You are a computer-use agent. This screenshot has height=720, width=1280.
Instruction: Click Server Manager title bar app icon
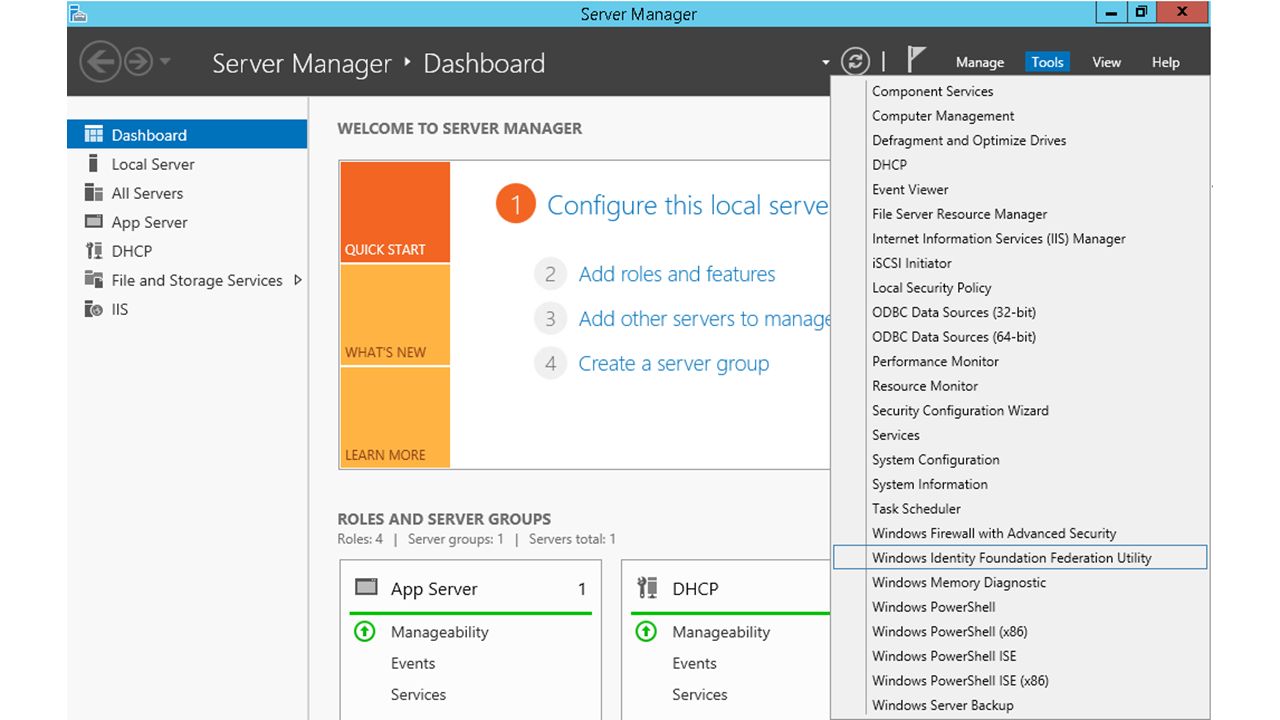pyautogui.click(x=77, y=13)
